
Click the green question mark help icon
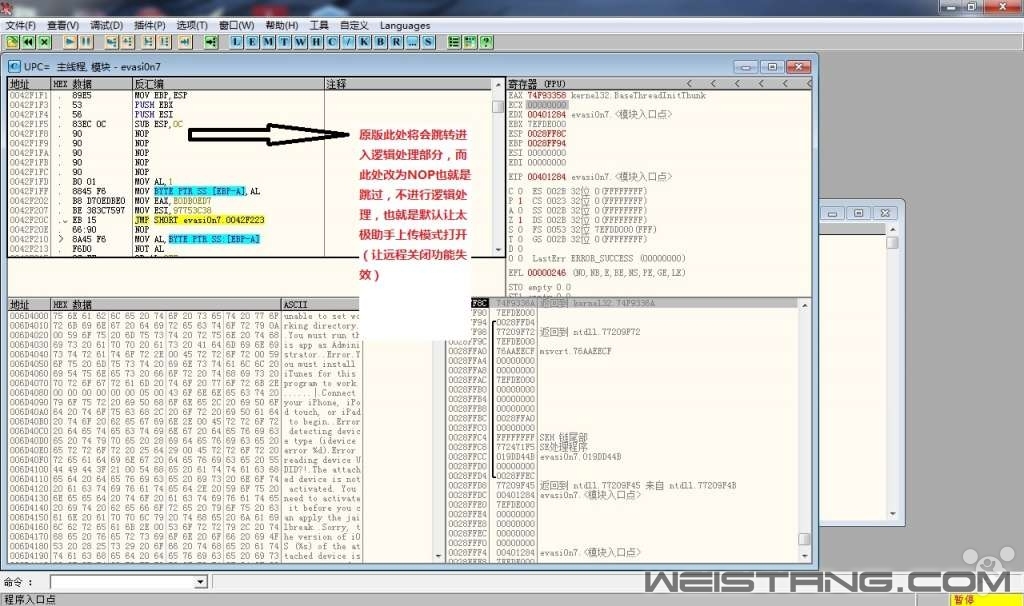tap(486, 42)
